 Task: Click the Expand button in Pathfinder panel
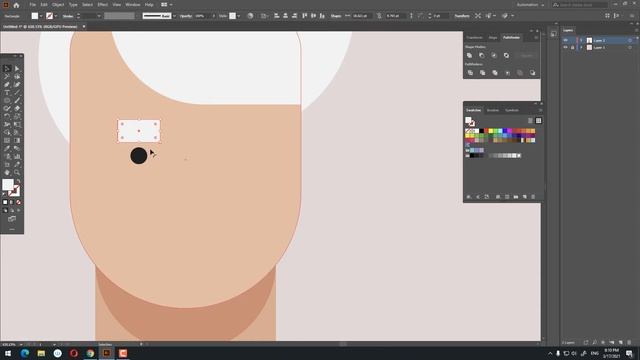[x=527, y=56]
